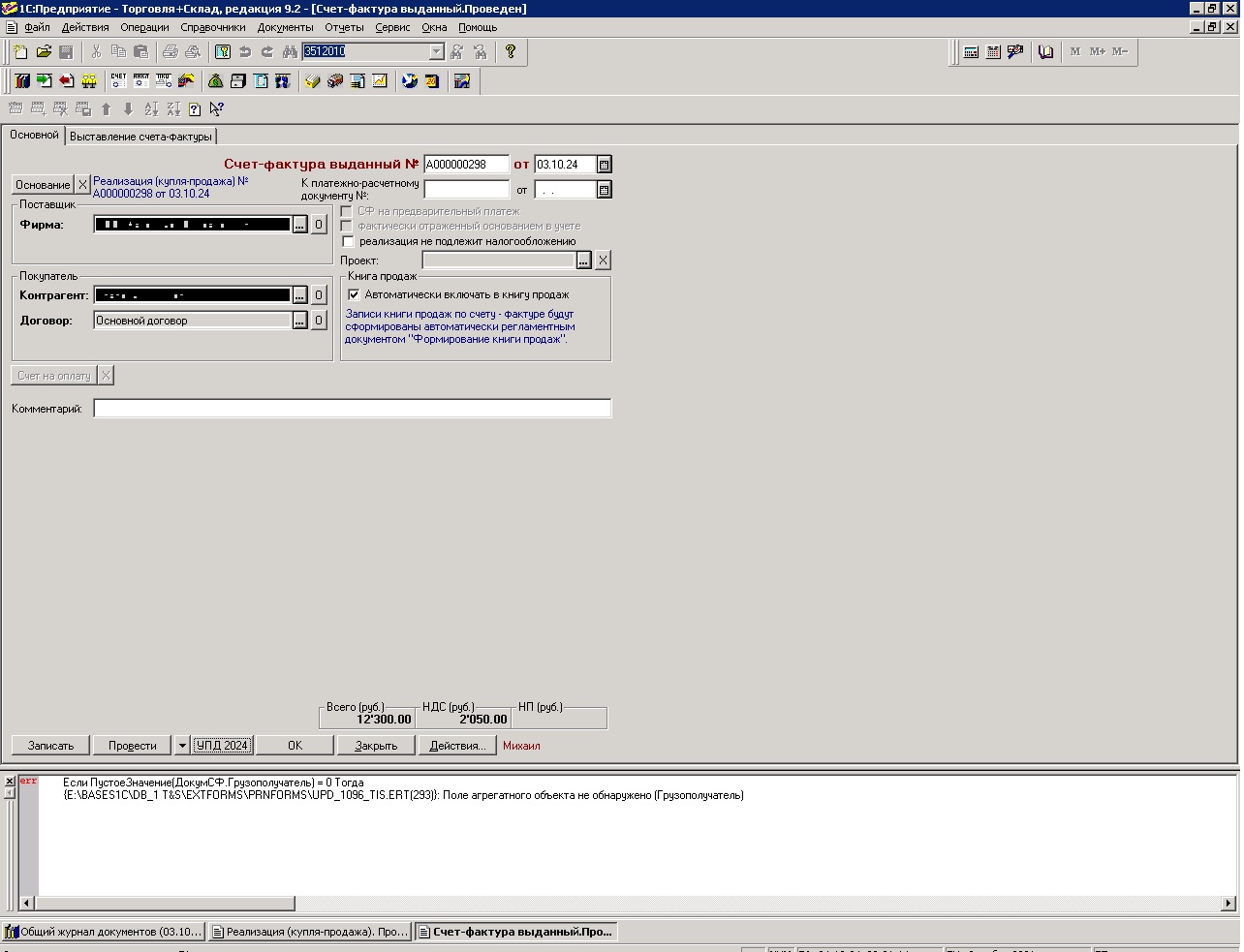Open dropdown arrow next to Провести button
Viewport: 1244px width, 952px height.
[181, 746]
